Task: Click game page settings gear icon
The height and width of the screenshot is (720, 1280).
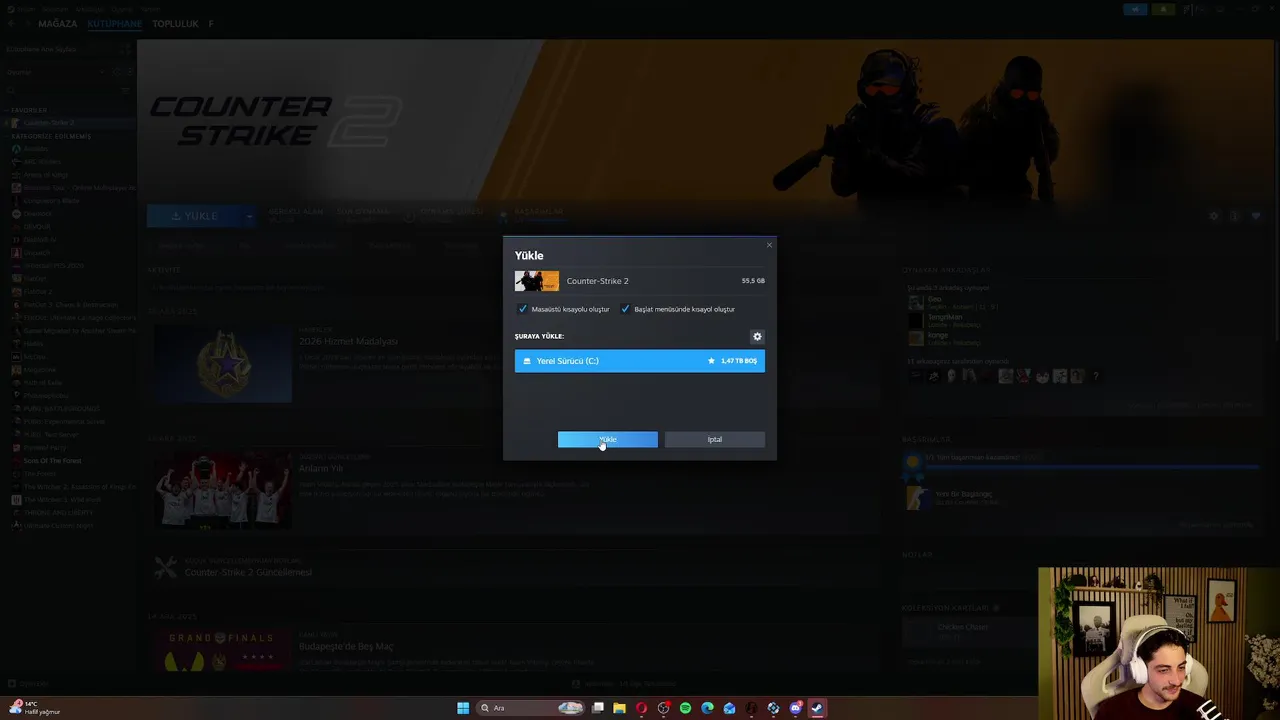Action: 1214,216
